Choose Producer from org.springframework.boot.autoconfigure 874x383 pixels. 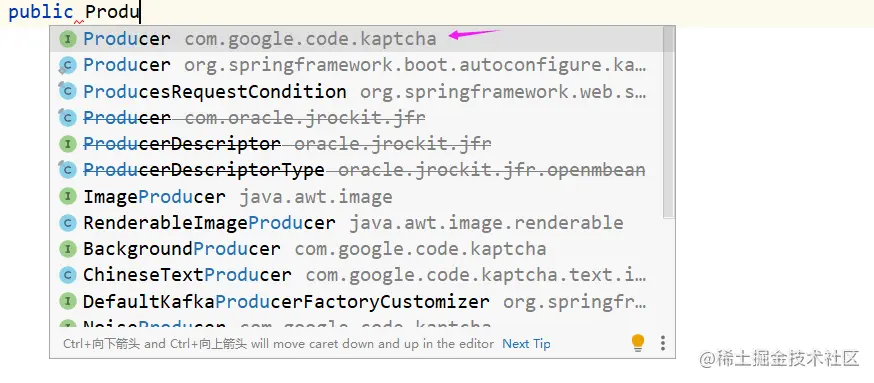[356, 65]
